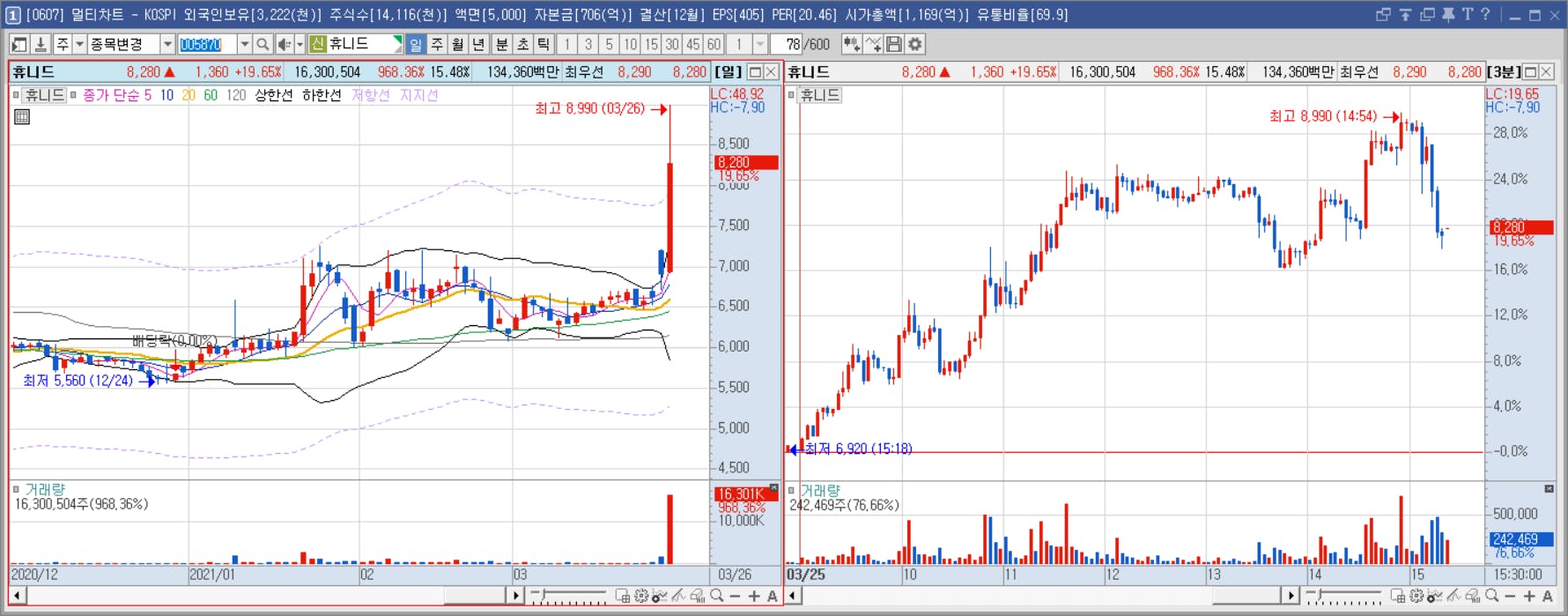Click the save floppy disk icon
Viewport: 1568px width, 616px height.
pos(894,44)
